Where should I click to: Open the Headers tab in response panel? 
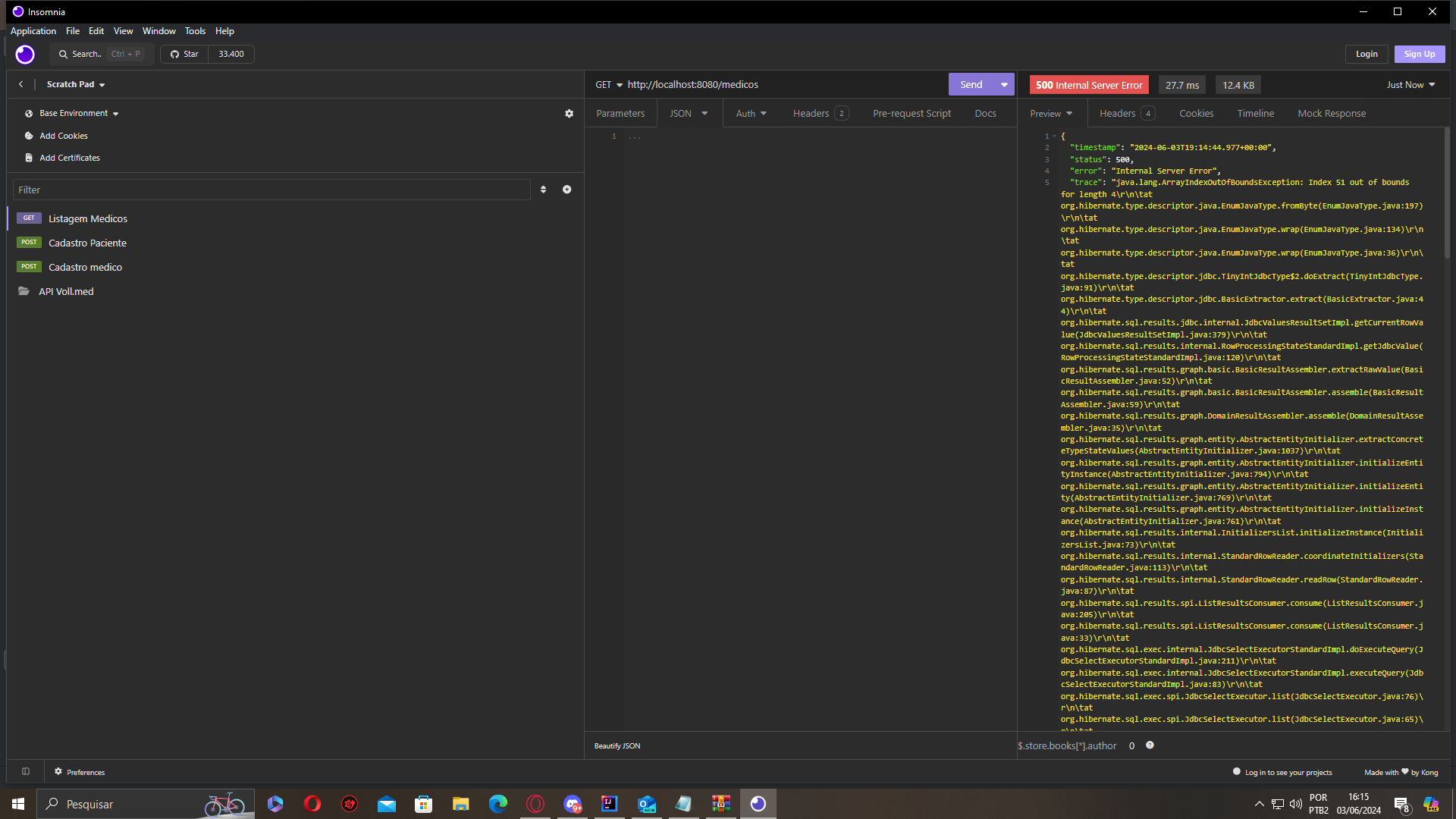(1123, 113)
